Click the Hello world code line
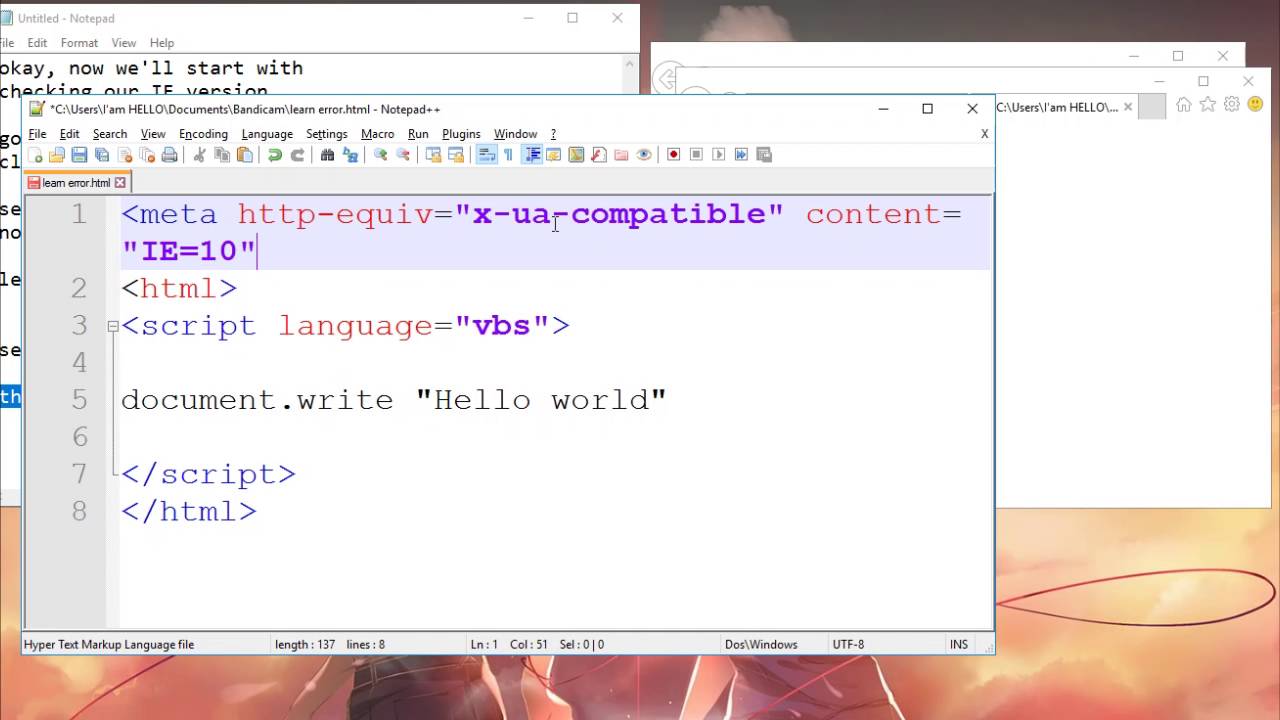The image size is (1280, 720). pyautogui.click(x=394, y=400)
